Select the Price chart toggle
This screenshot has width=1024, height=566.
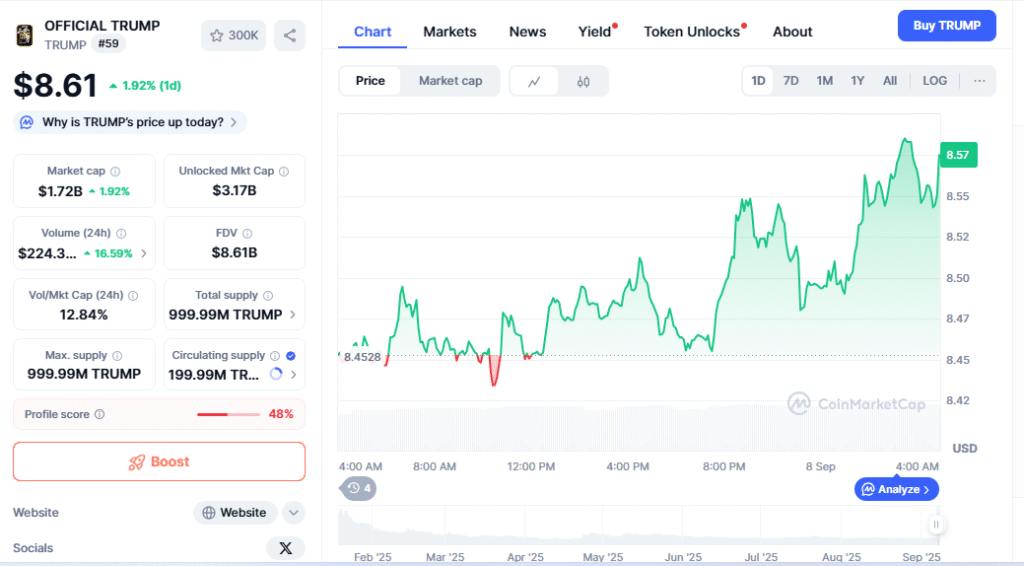coord(370,81)
